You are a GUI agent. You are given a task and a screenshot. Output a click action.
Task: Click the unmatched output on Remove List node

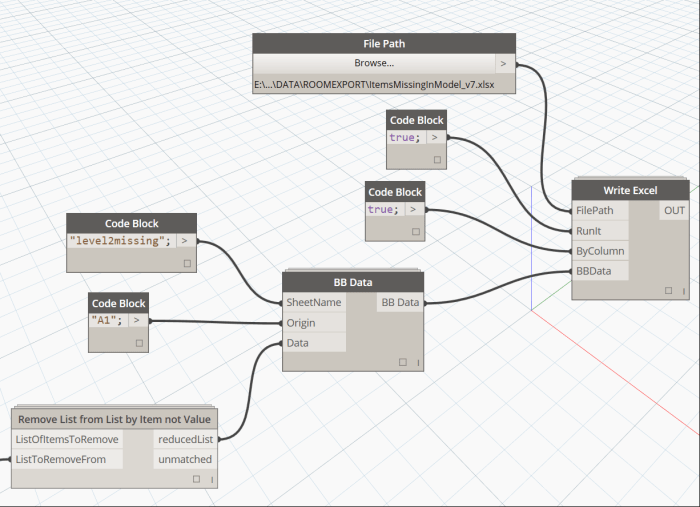click(x=185, y=459)
